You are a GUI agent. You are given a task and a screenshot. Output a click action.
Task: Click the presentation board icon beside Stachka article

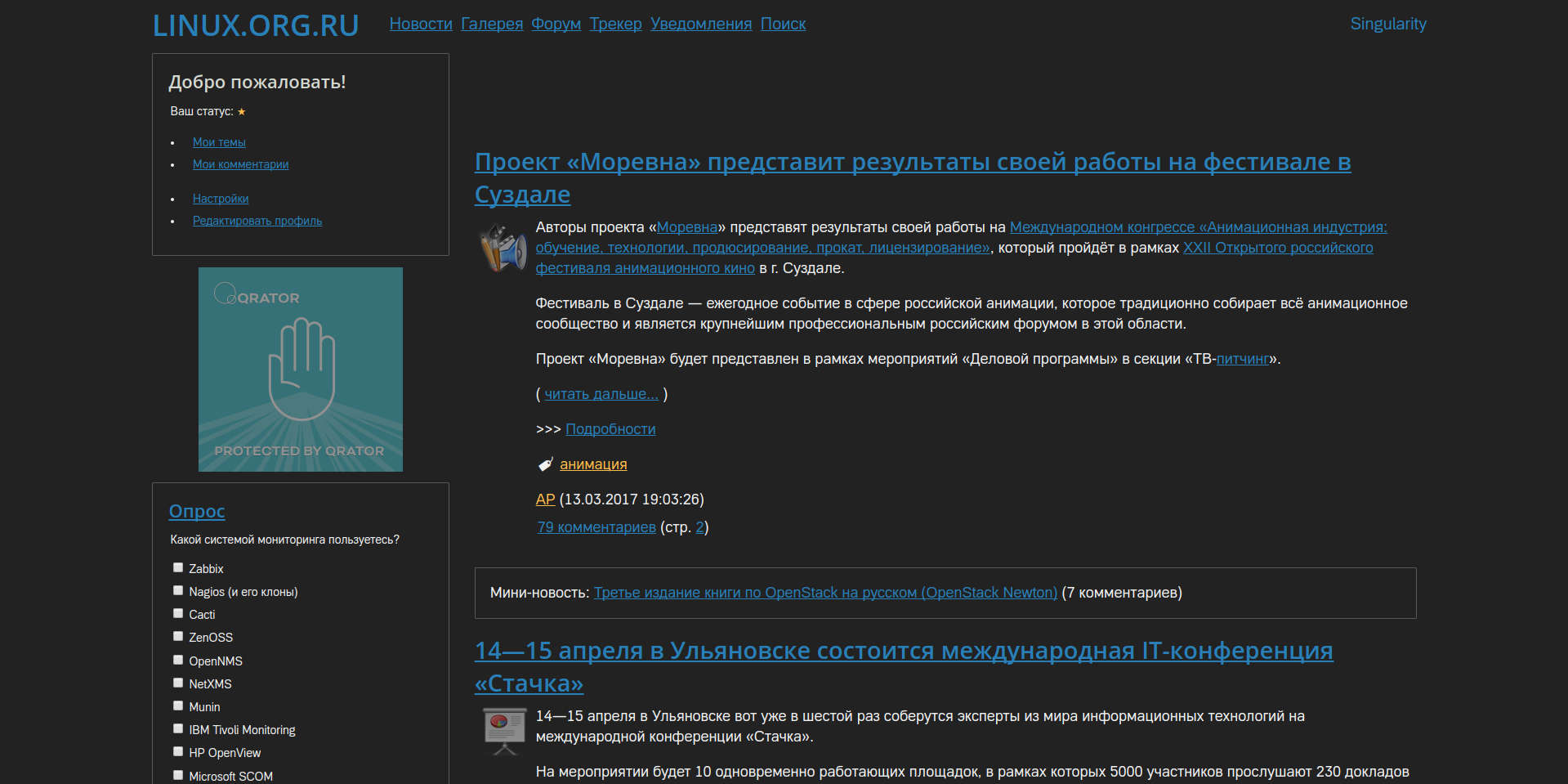click(x=504, y=731)
